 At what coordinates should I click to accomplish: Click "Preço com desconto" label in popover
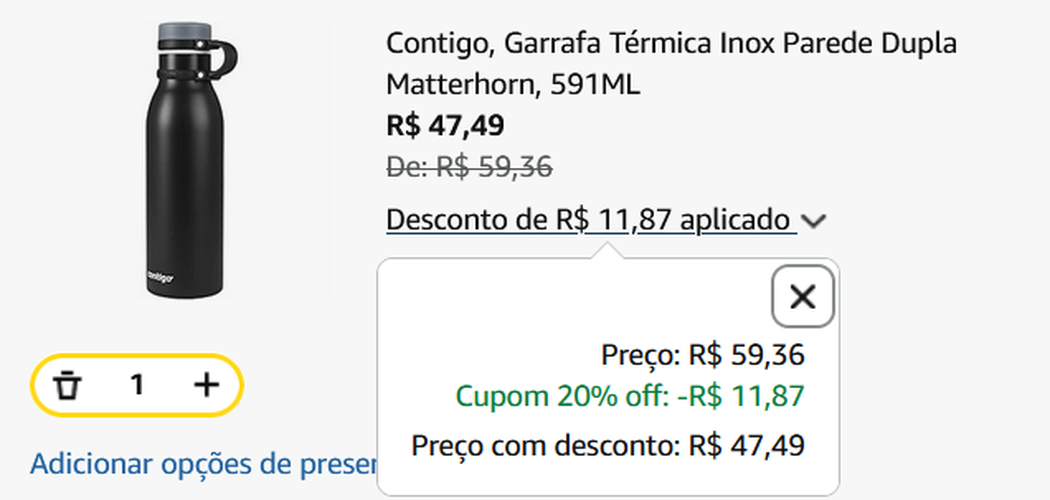(x=546, y=445)
